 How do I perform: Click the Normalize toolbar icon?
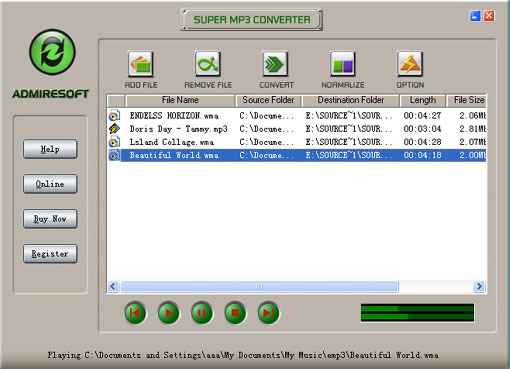point(342,64)
